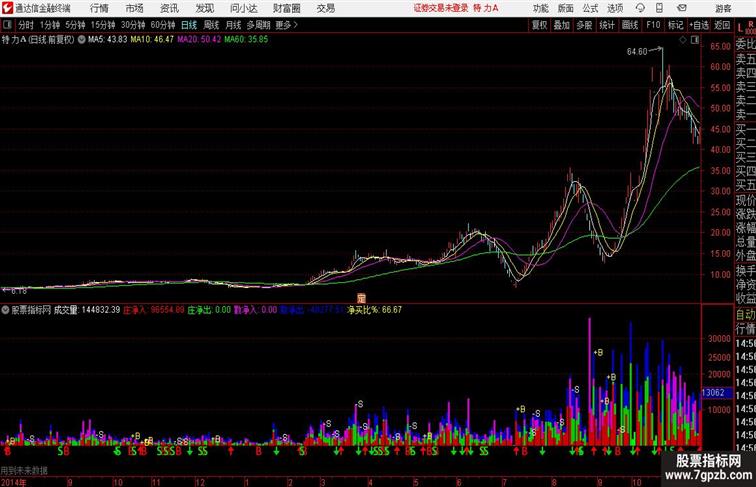This screenshot has width=756, height=487.
Task: Click the MA5: 43.83 indicator value
Action: [108, 40]
